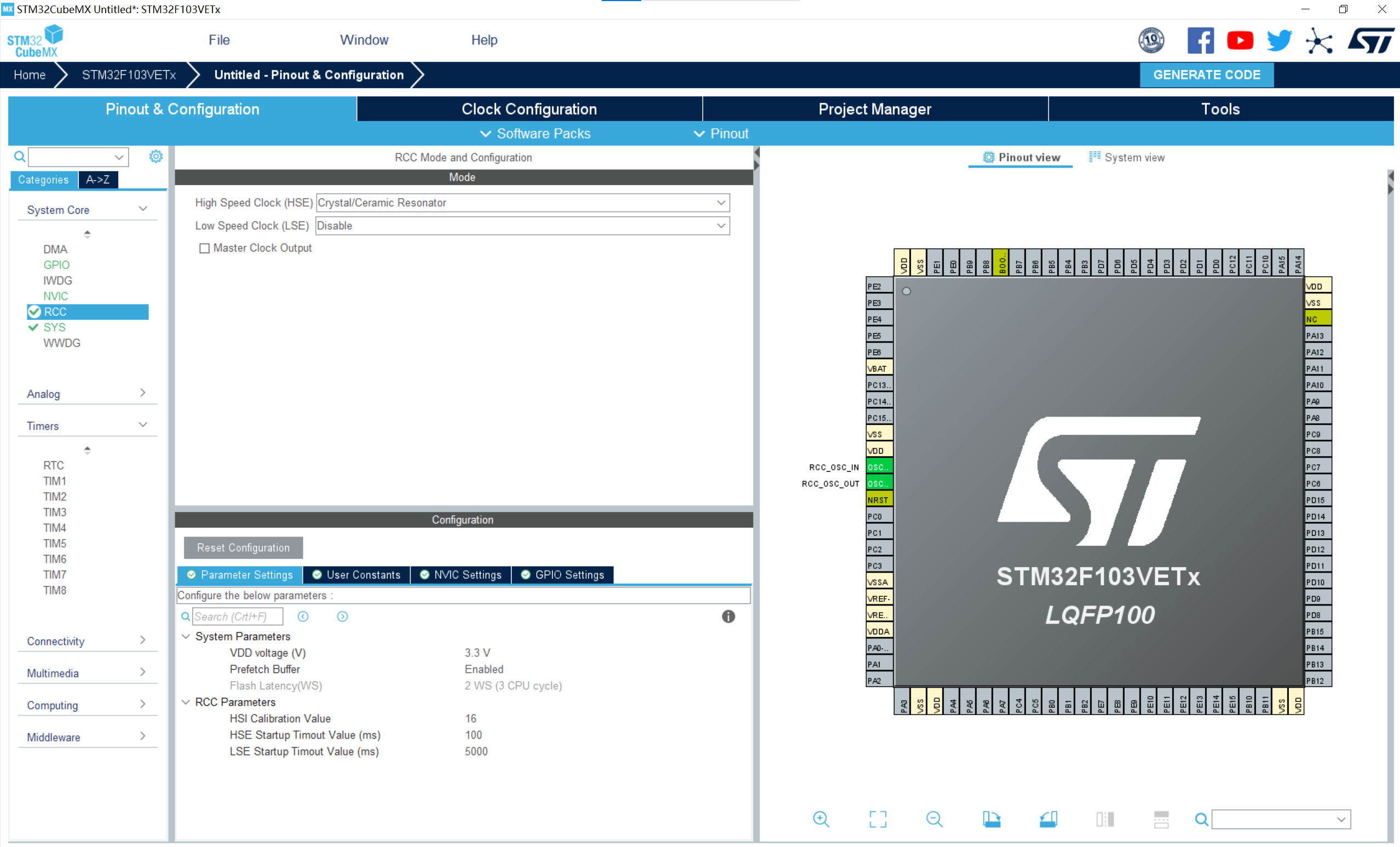Show parameter information icon
The height and width of the screenshot is (847, 1400).
point(728,616)
